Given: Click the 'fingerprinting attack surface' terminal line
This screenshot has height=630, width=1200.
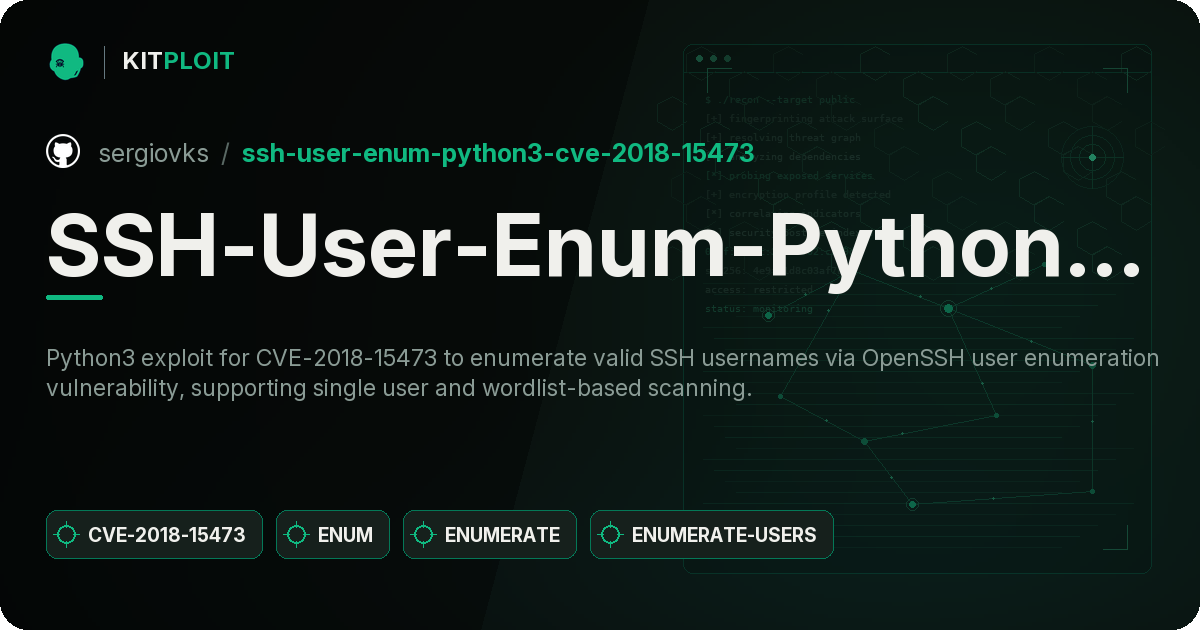Looking at the screenshot, I should pyautogui.click(x=803, y=119).
